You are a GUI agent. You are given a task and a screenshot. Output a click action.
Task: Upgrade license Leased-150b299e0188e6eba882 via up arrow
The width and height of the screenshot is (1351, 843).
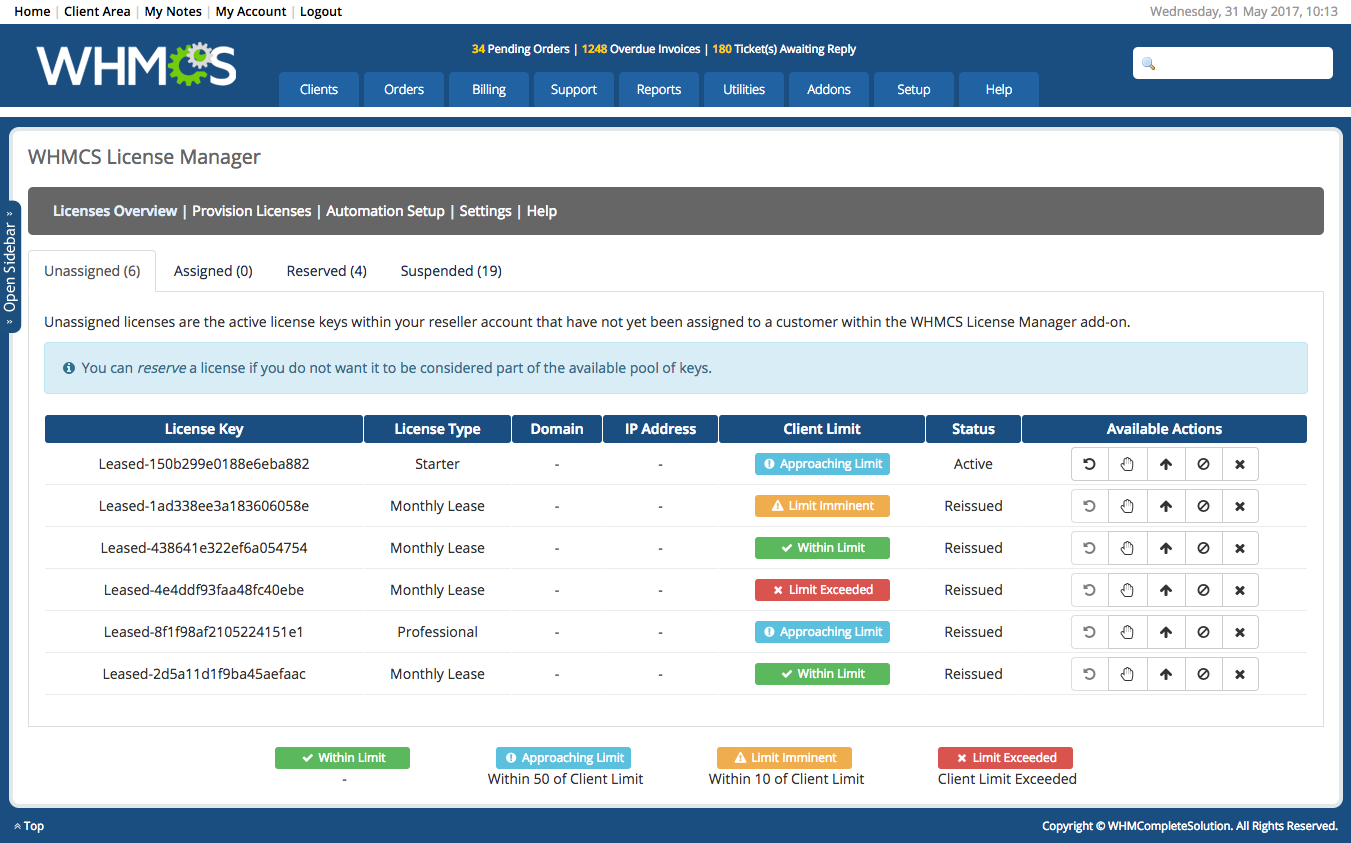[1165, 464]
